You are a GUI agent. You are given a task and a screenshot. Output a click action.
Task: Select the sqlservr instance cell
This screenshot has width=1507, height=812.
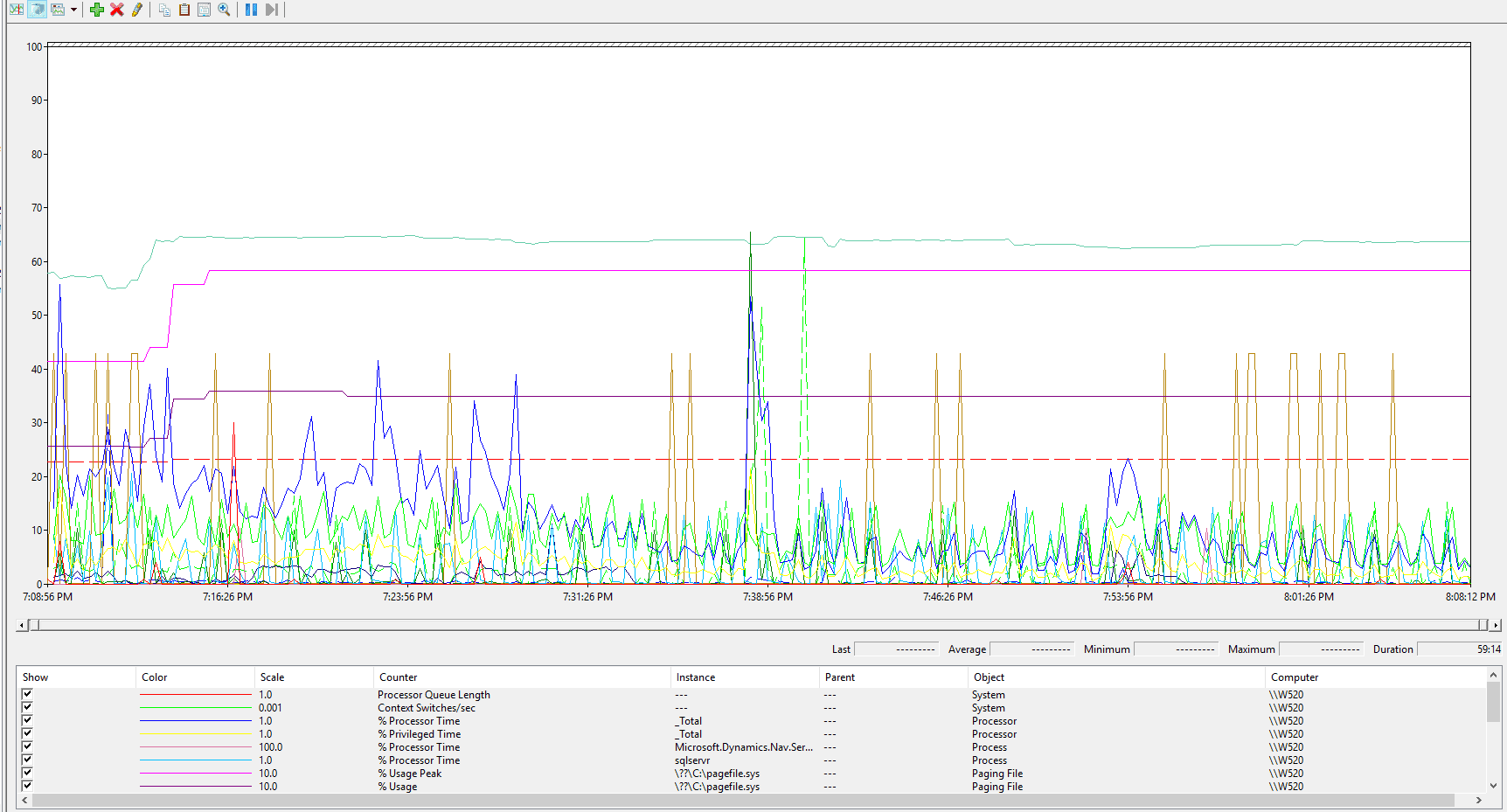pos(692,760)
